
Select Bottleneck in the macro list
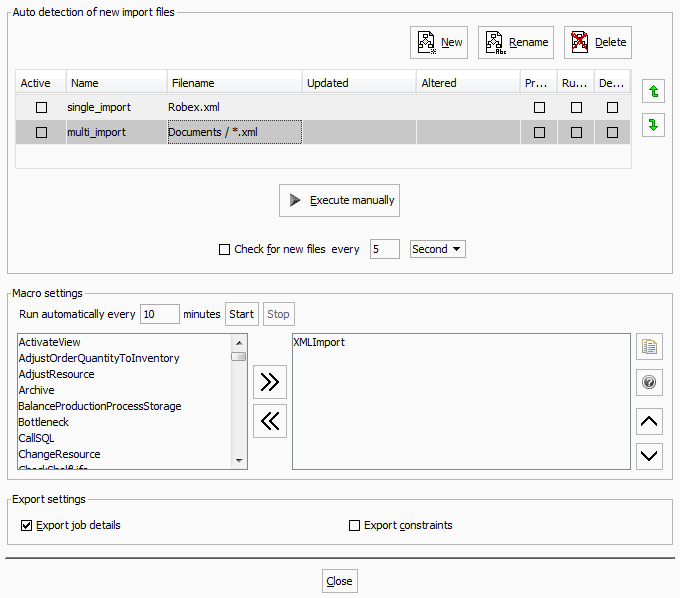tap(43, 422)
